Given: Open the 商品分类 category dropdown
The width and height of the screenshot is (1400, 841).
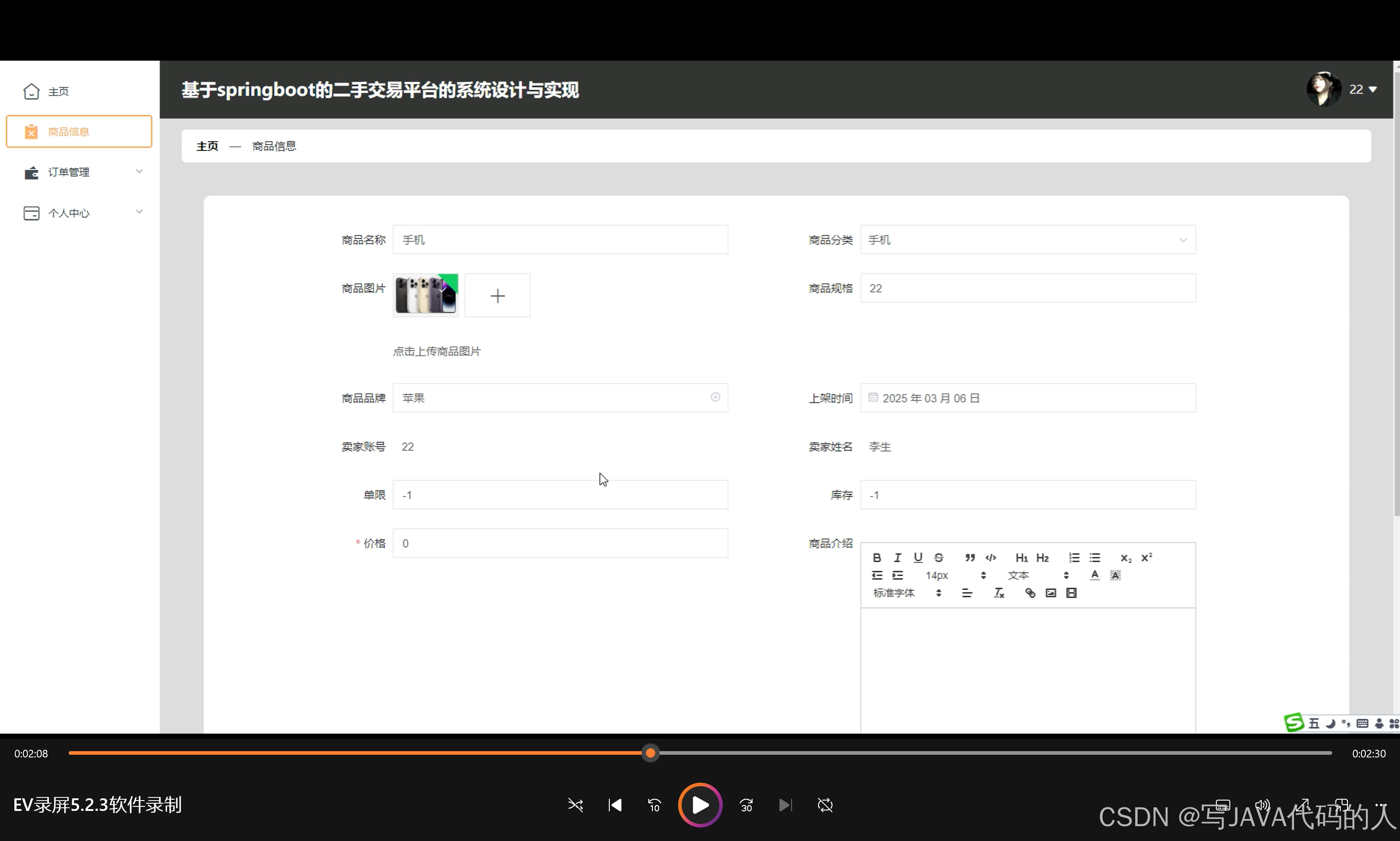Looking at the screenshot, I should [x=1027, y=240].
